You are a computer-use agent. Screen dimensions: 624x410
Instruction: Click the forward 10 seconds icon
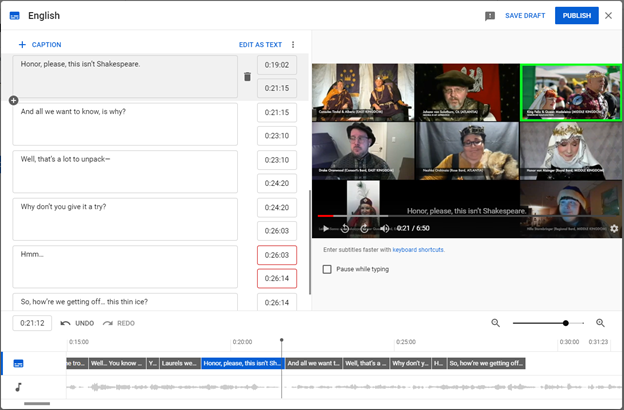pos(365,229)
